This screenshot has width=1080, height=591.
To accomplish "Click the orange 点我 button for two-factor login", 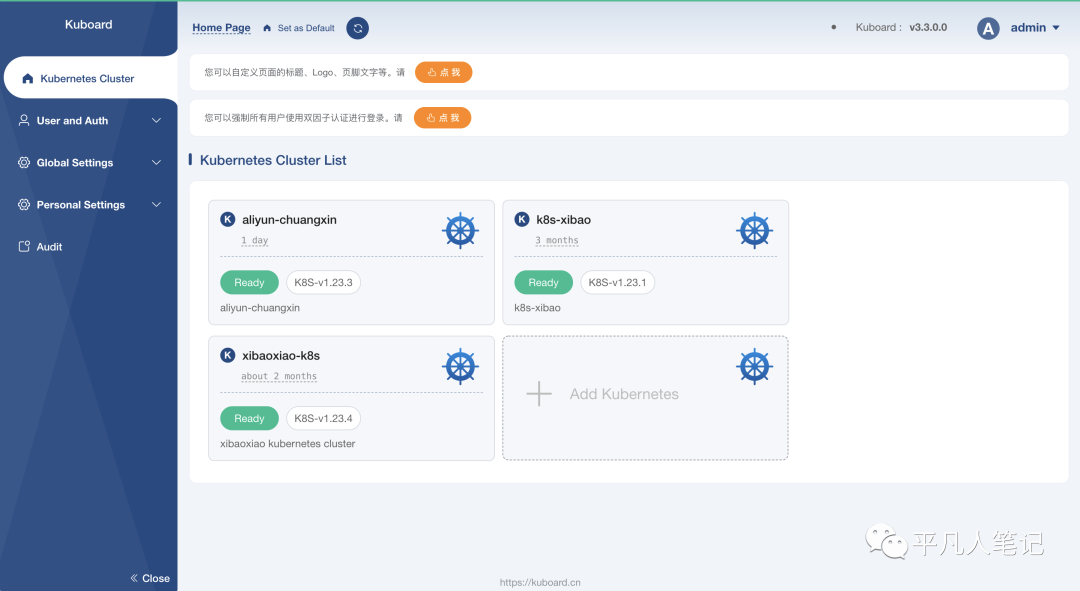I will coord(442,118).
